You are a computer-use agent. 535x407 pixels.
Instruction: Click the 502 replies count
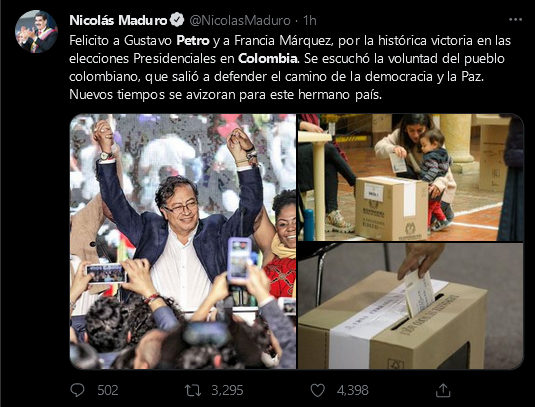[x=108, y=390]
